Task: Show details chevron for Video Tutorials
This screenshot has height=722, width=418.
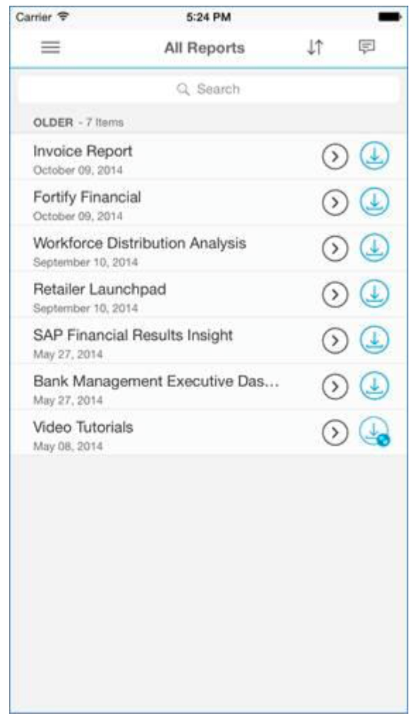Action: [x=335, y=433]
